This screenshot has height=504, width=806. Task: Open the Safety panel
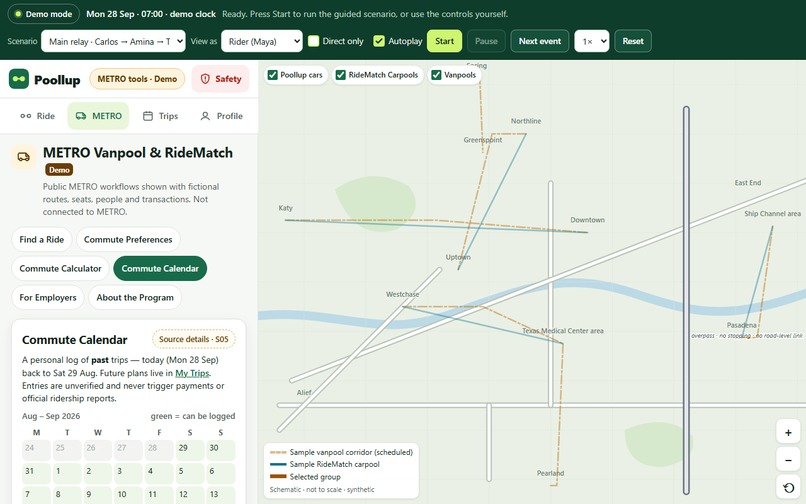(x=221, y=79)
